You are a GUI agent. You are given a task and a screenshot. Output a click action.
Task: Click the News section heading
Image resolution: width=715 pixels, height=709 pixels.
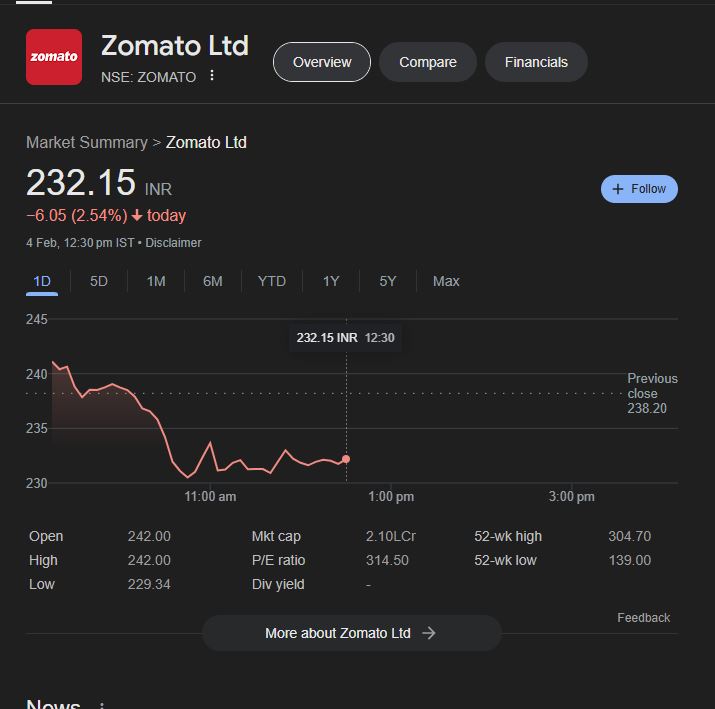coord(53,704)
